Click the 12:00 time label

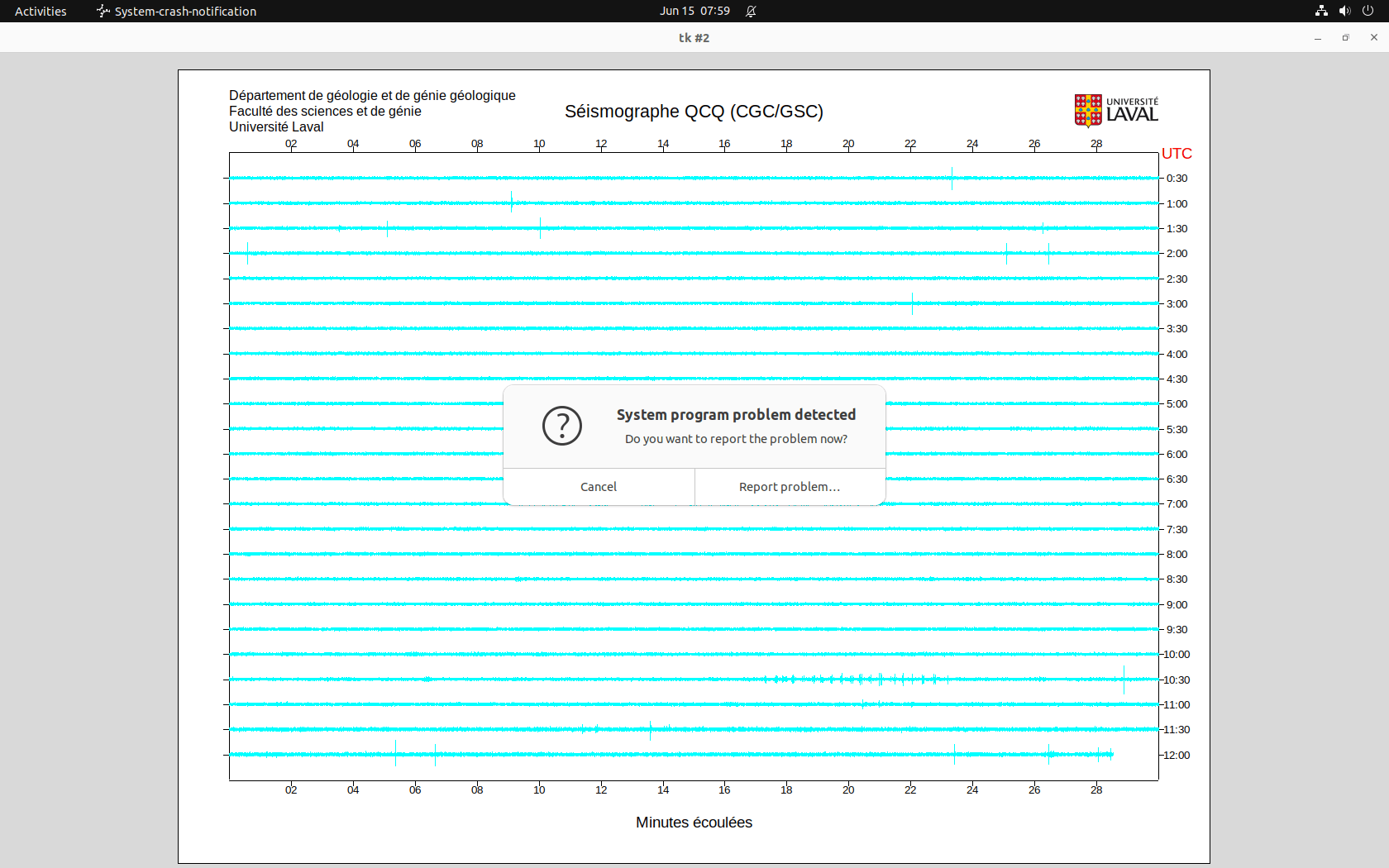coord(1177,756)
